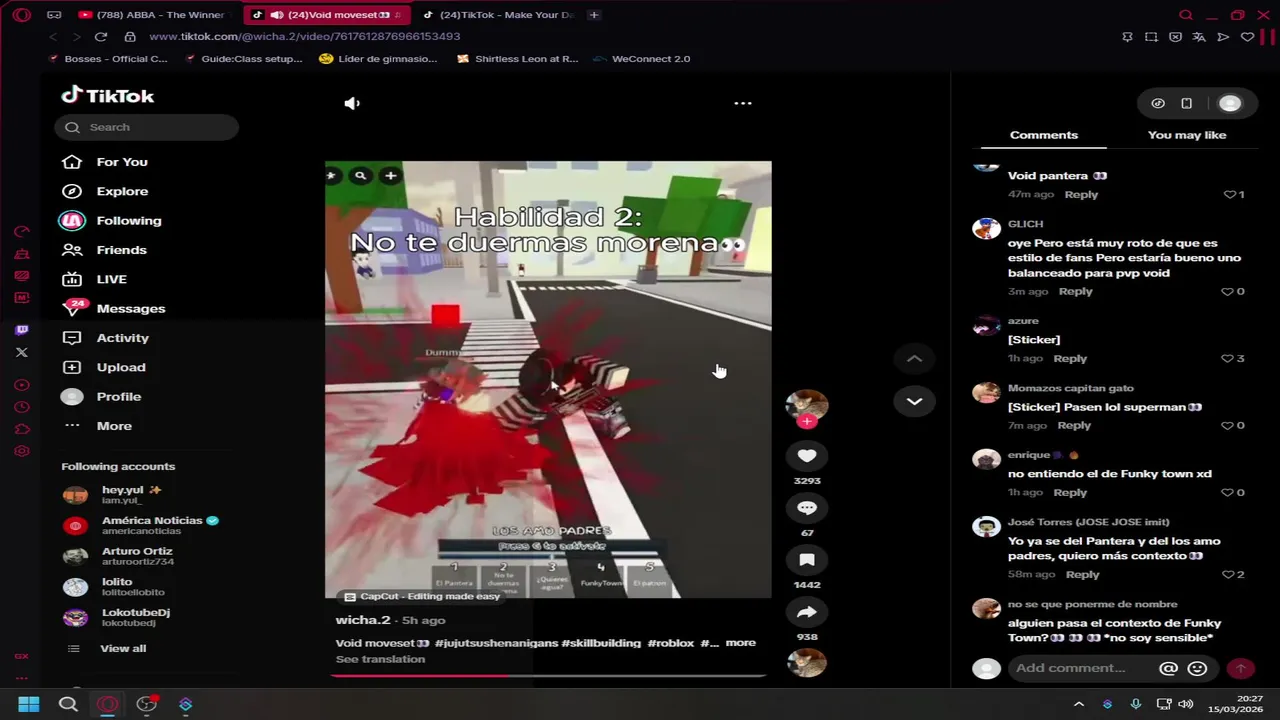This screenshot has height=720, width=1280.
Task: Mute the TikTok video sound
Action: (x=352, y=103)
